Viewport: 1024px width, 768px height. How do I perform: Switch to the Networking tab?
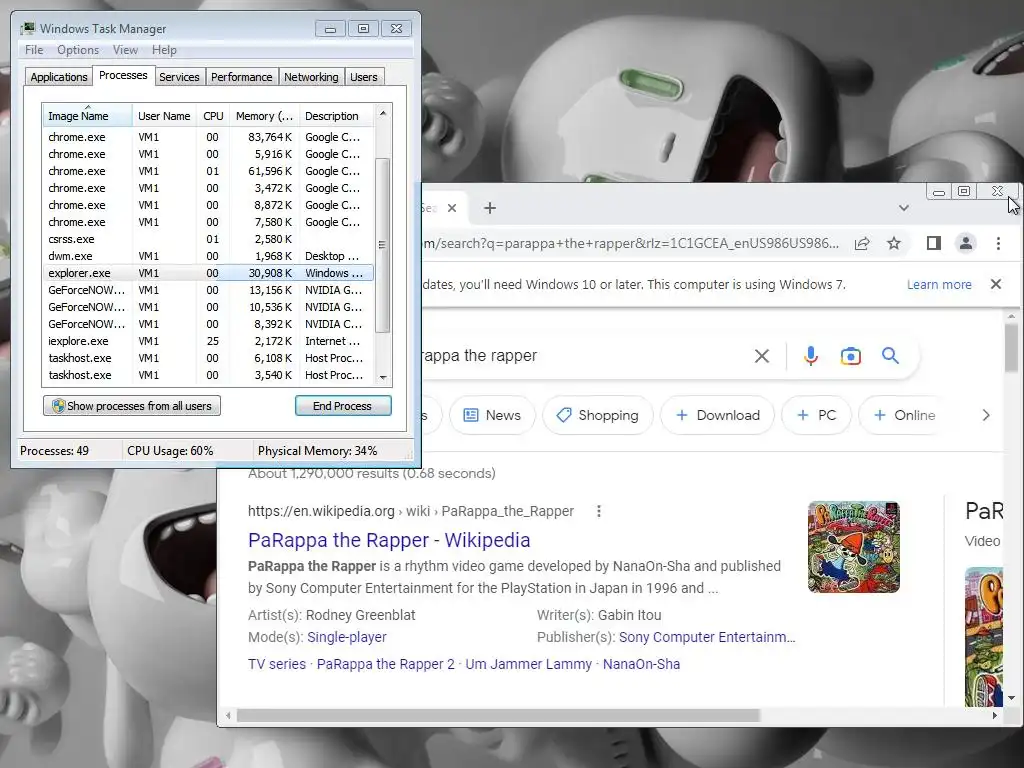coord(311,77)
